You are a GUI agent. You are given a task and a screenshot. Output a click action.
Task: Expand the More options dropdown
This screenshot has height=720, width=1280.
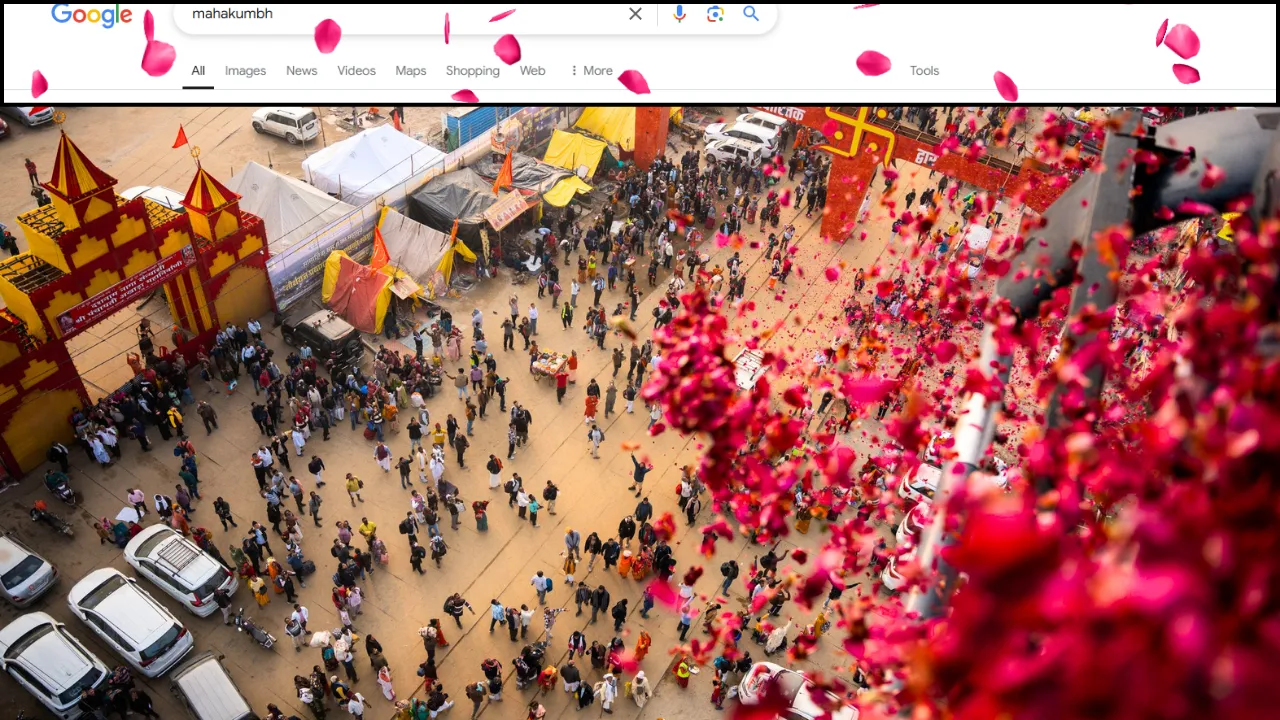click(591, 71)
